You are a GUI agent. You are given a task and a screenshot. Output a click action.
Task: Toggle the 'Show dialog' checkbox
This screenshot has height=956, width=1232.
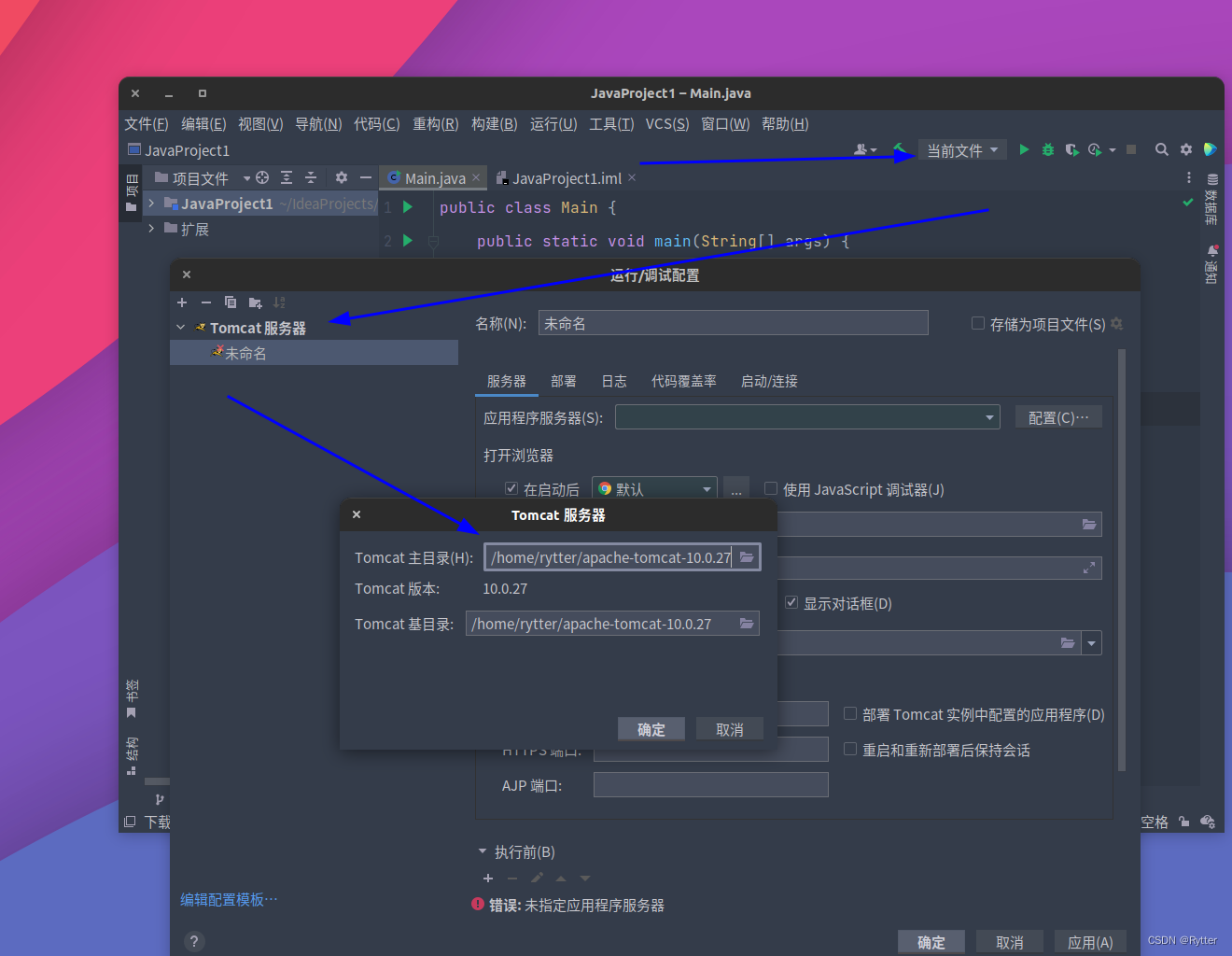click(791, 602)
